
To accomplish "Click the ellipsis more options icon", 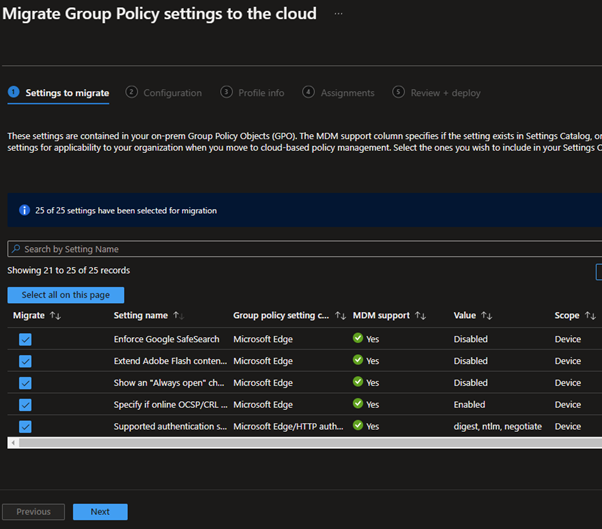I will point(339,14).
